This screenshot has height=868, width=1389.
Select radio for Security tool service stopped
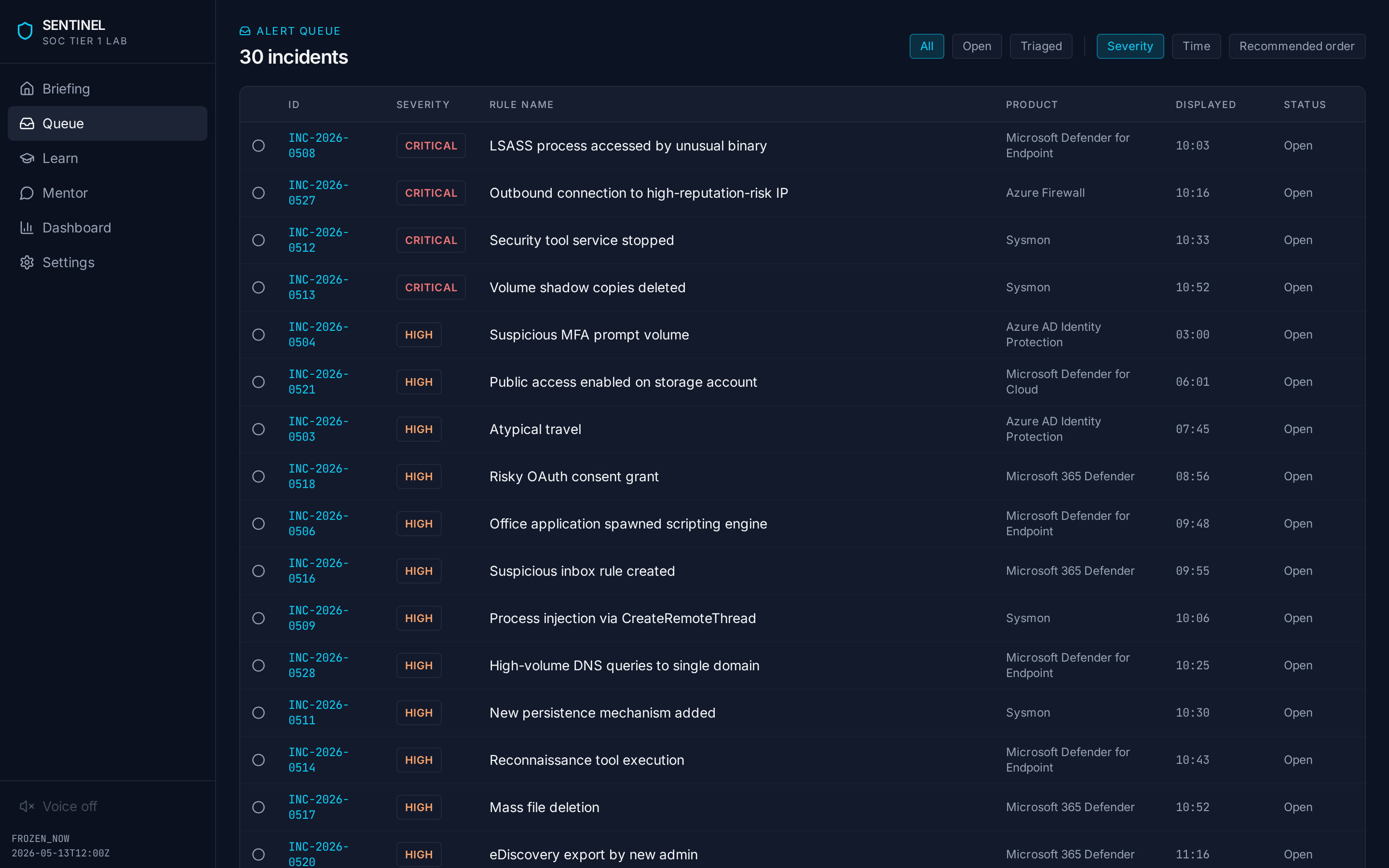259,240
